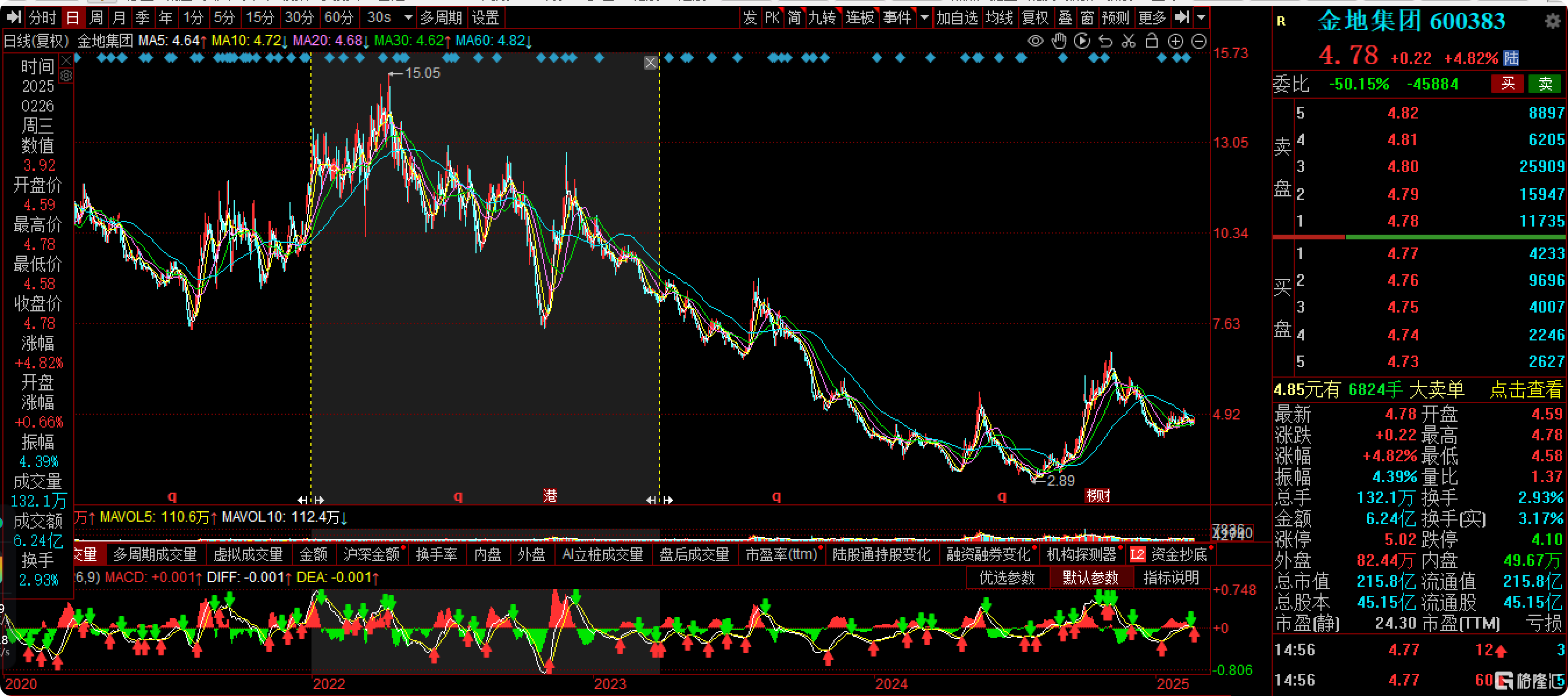Click the R badge left of the stock name
The image size is (1568, 696).
tap(1281, 21)
